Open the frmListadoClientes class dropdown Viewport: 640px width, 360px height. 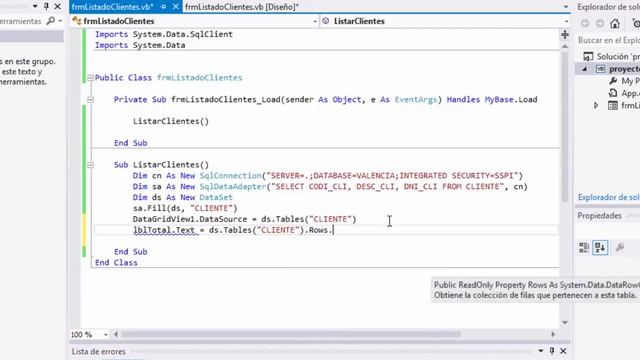click(x=315, y=21)
